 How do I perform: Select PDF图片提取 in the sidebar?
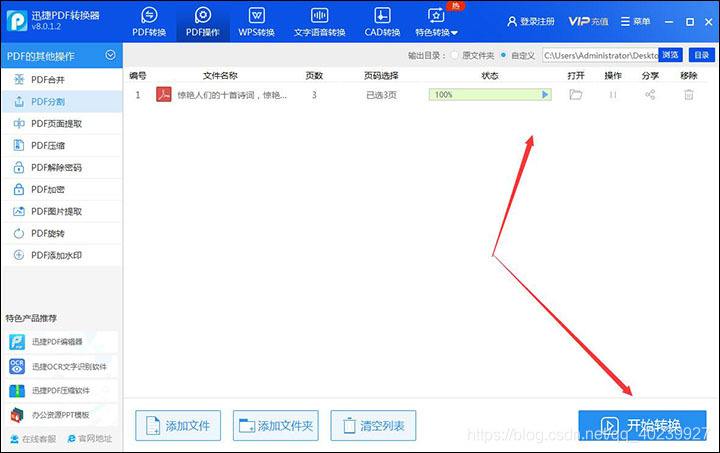62,212
